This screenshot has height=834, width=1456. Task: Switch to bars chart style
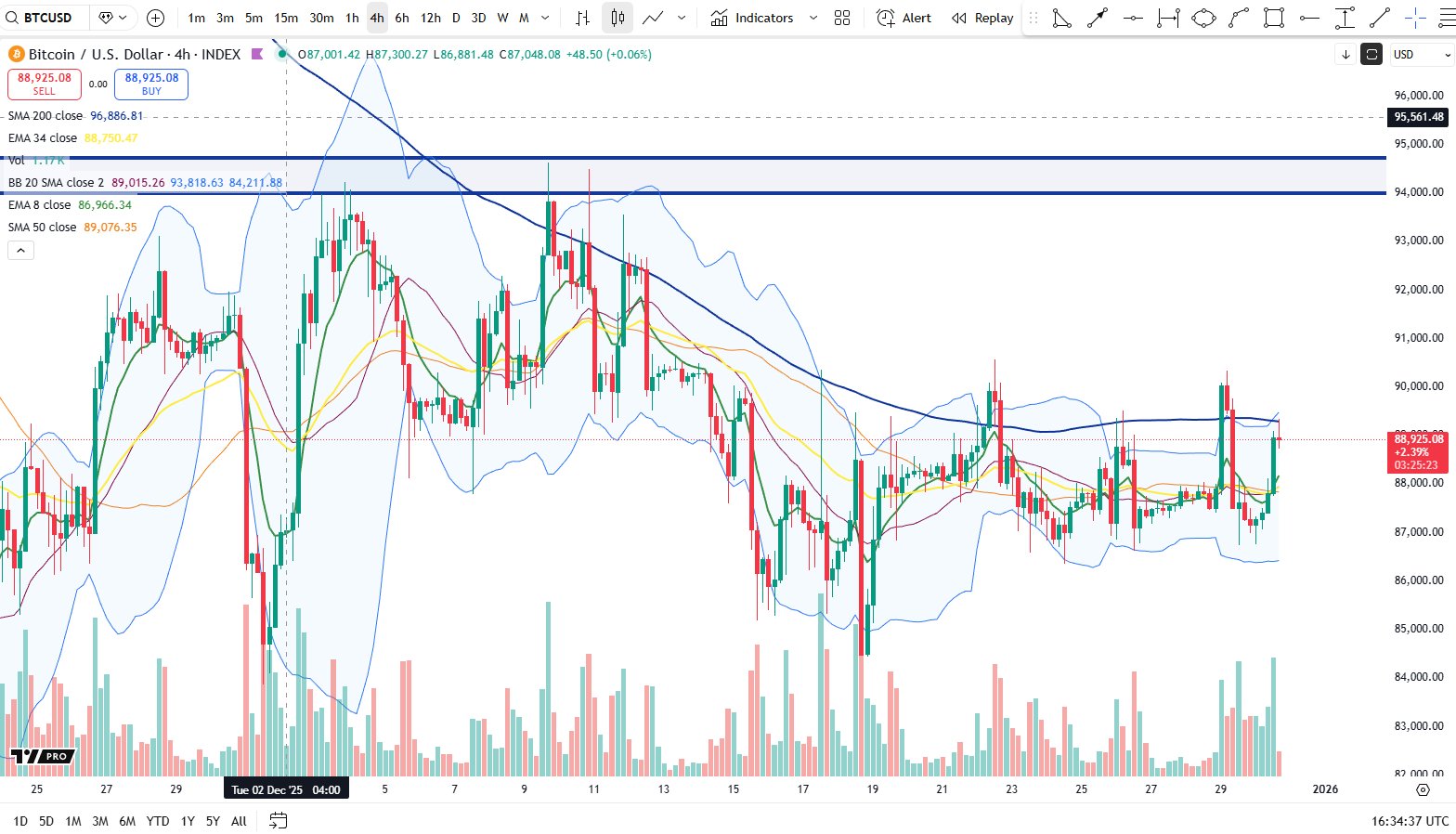pos(582,18)
